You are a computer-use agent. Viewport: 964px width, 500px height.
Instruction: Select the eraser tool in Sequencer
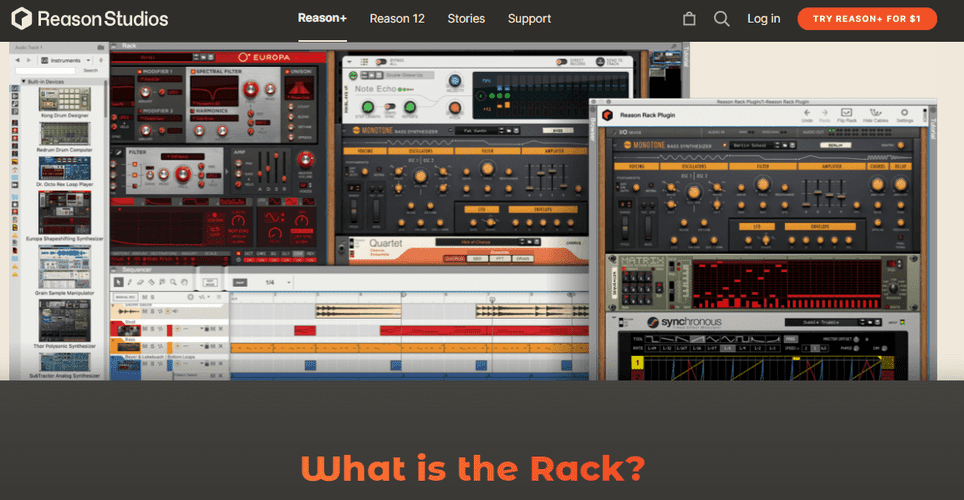(140, 282)
